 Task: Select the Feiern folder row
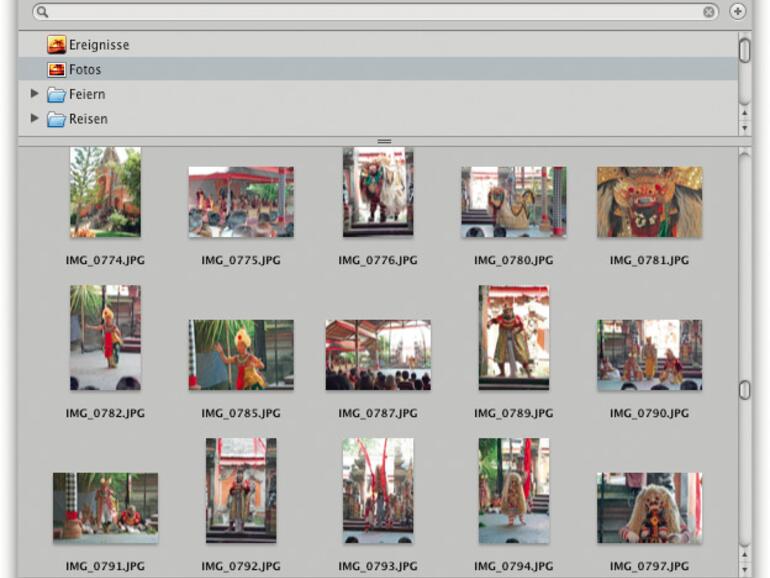pyautogui.click(x=378, y=94)
